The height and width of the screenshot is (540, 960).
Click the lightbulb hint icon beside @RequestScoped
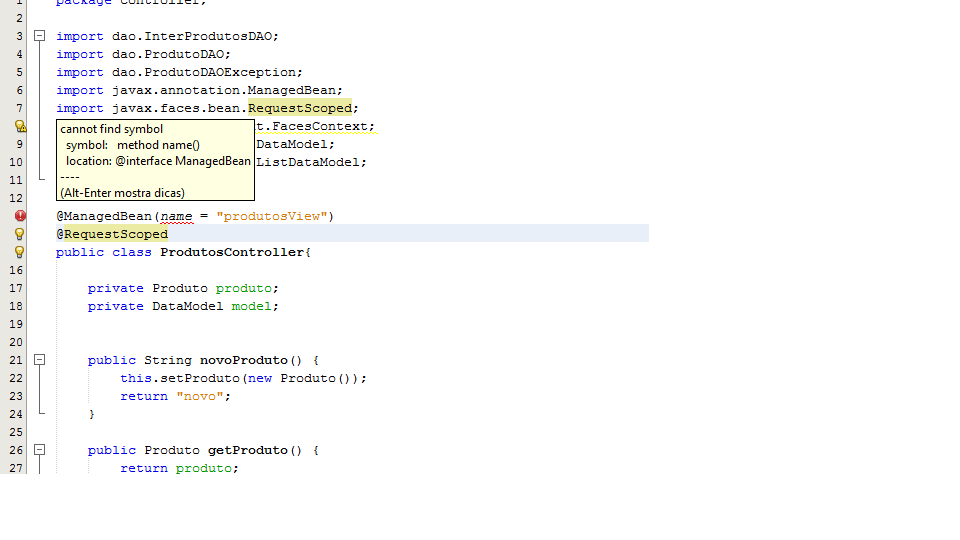pos(20,234)
